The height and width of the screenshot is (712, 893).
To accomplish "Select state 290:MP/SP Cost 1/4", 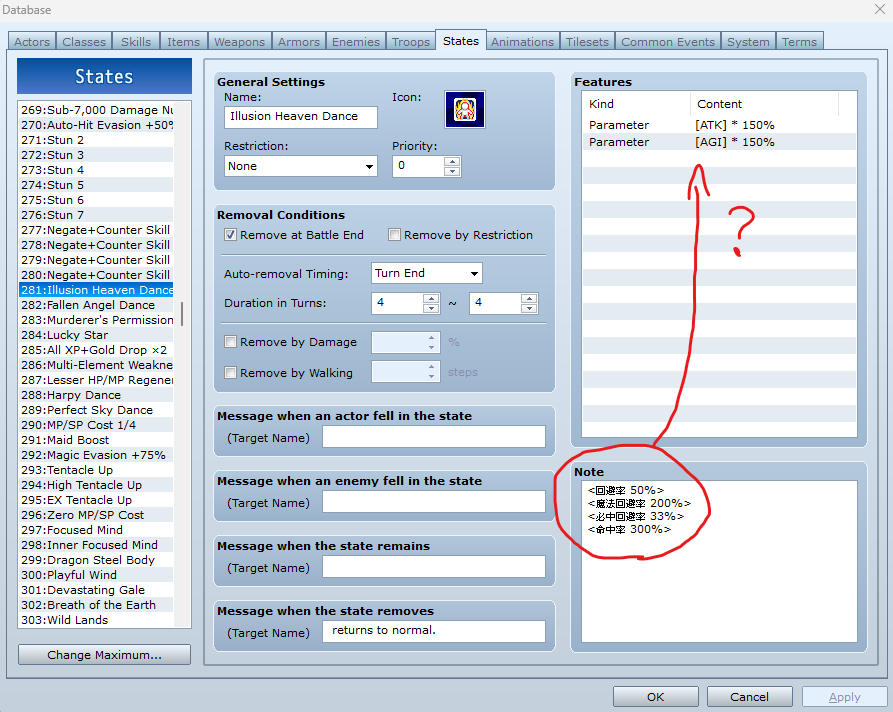I will pyautogui.click(x=96, y=425).
